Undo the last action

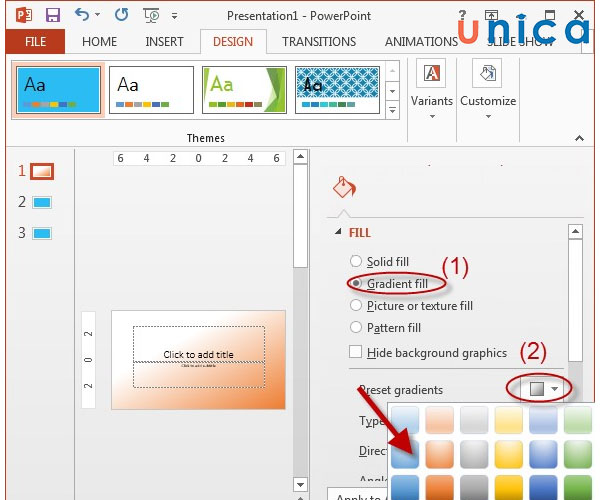pyautogui.click(x=82, y=15)
